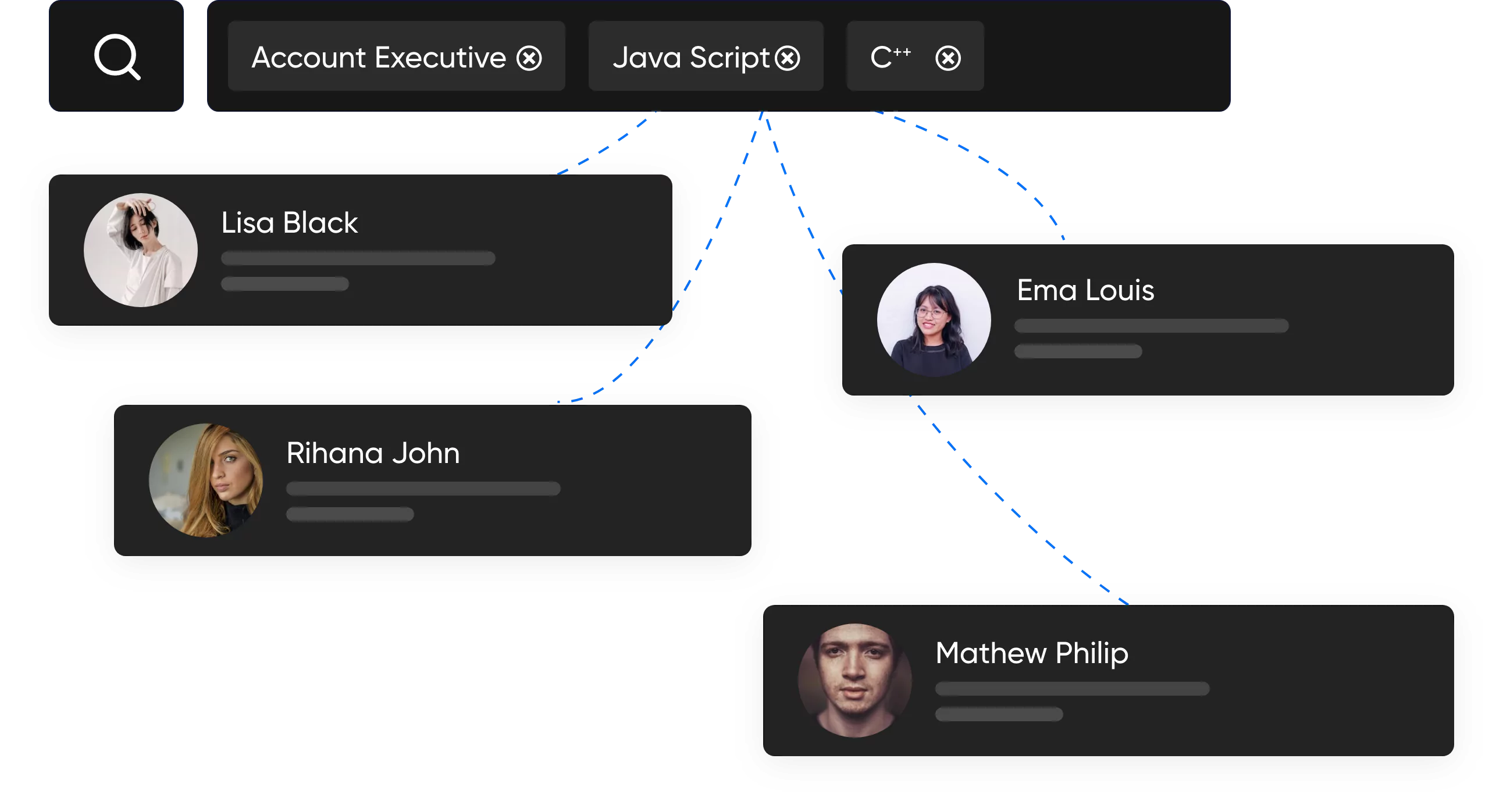The width and height of the screenshot is (1503, 812).
Task: Click the long detail bar under Rihana John
Action: [x=423, y=489]
